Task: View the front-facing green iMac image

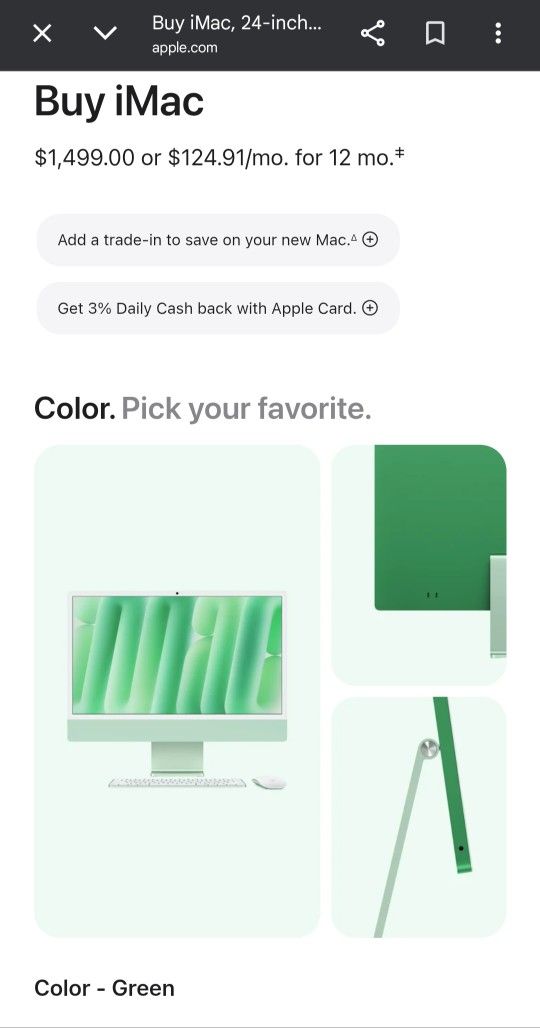Action: (x=177, y=691)
